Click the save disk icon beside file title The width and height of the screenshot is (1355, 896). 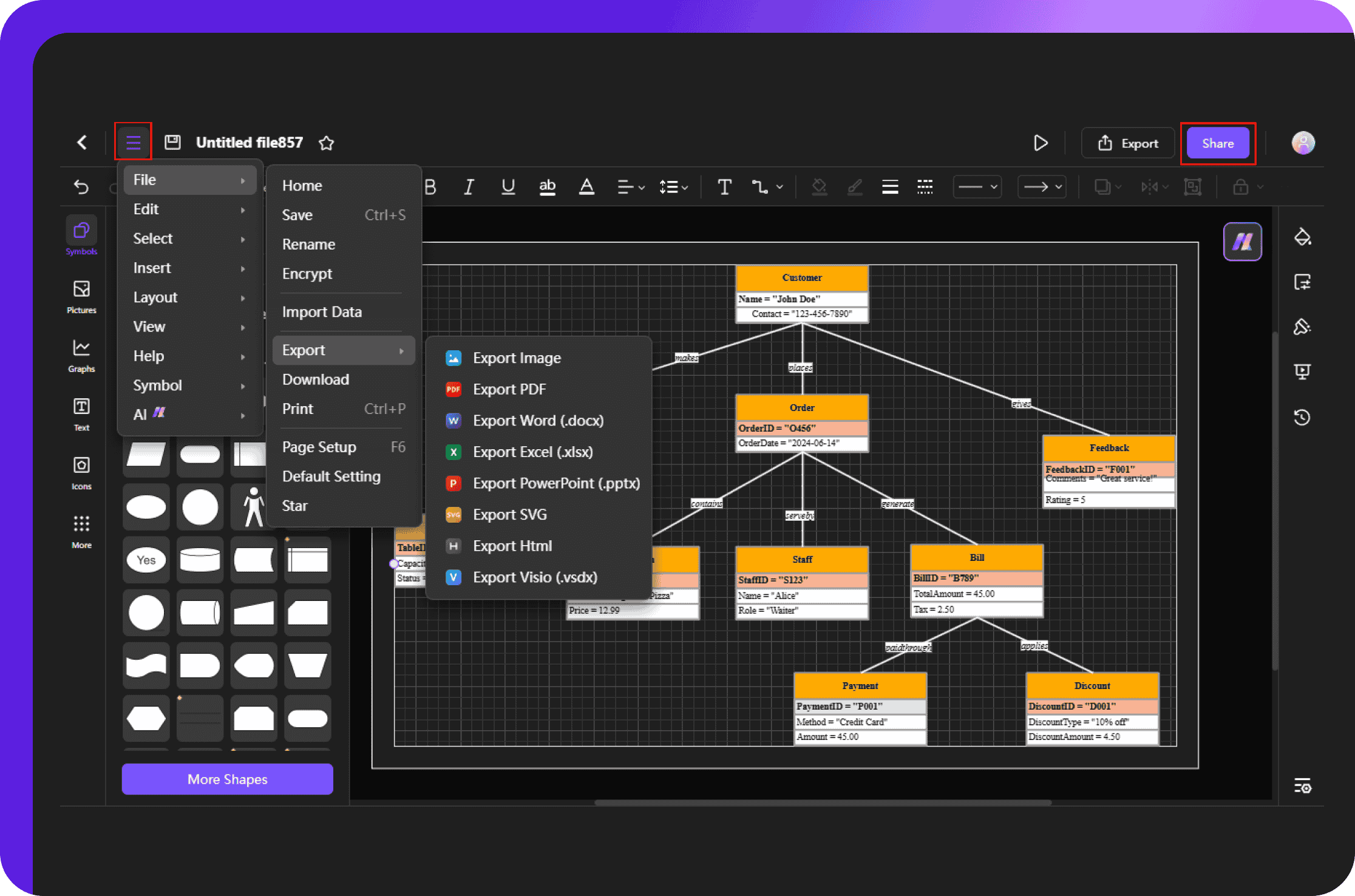tap(173, 143)
